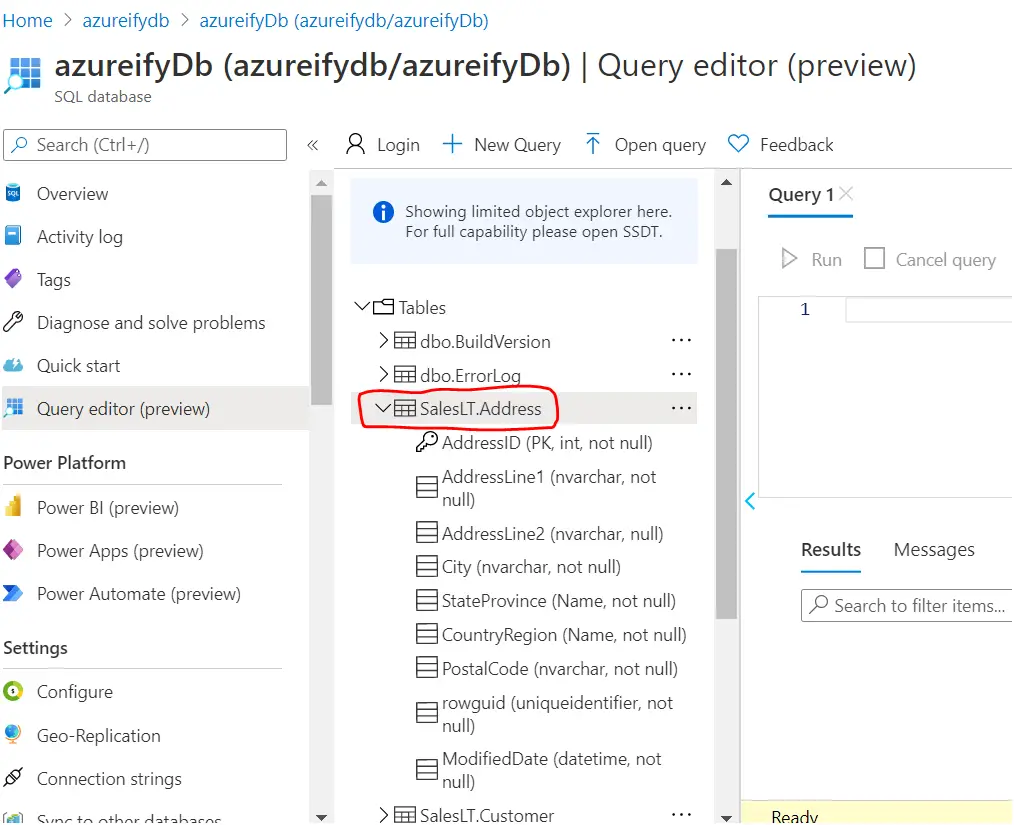Click the AddressID primary key icon
The height and width of the screenshot is (825, 1014).
pyautogui.click(x=426, y=442)
